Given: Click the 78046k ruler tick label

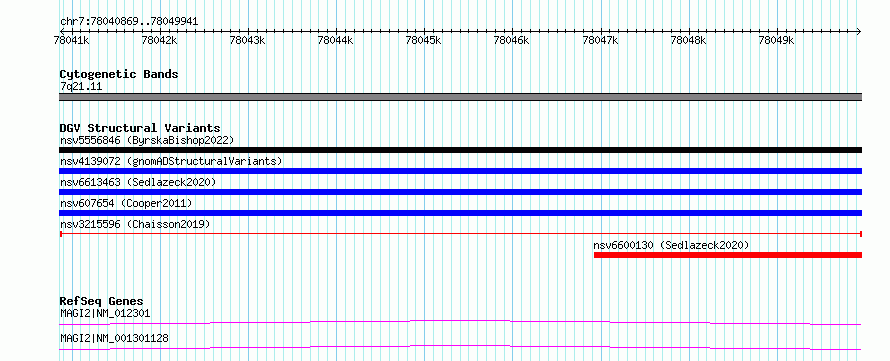Looking at the screenshot, I should pos(512,40).
